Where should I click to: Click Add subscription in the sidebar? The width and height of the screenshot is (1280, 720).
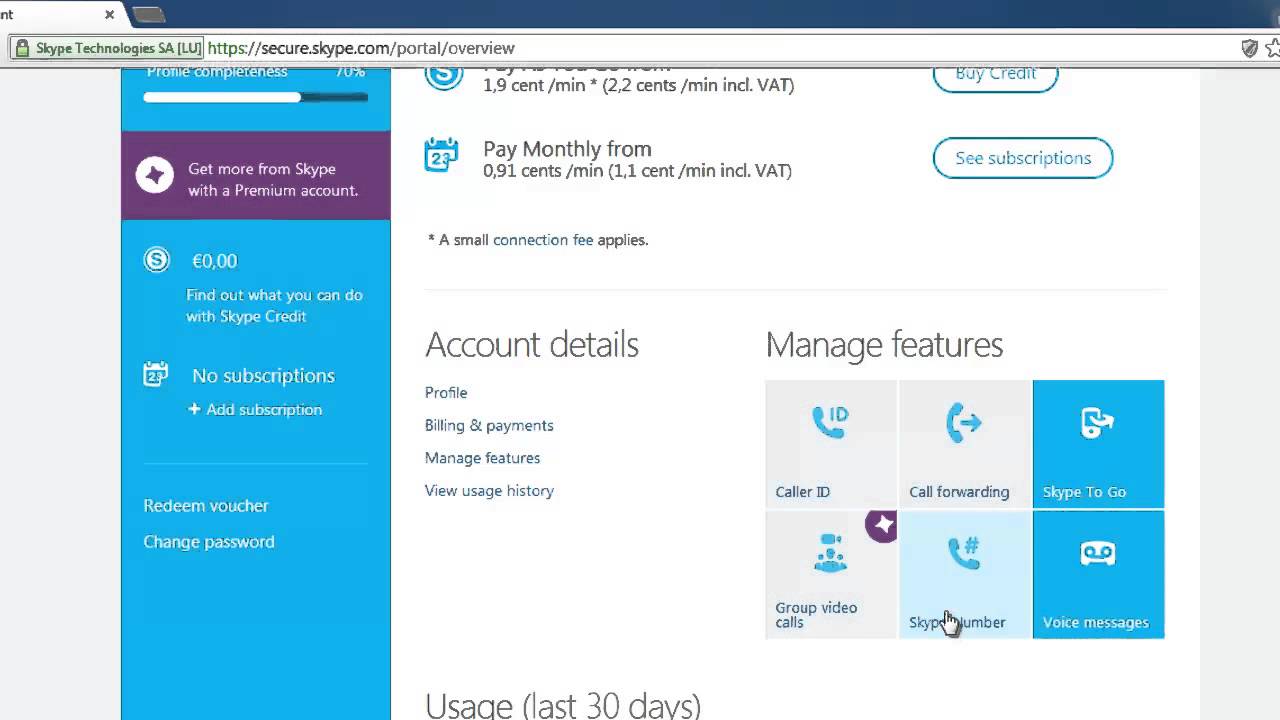click(x=255, y=410)
